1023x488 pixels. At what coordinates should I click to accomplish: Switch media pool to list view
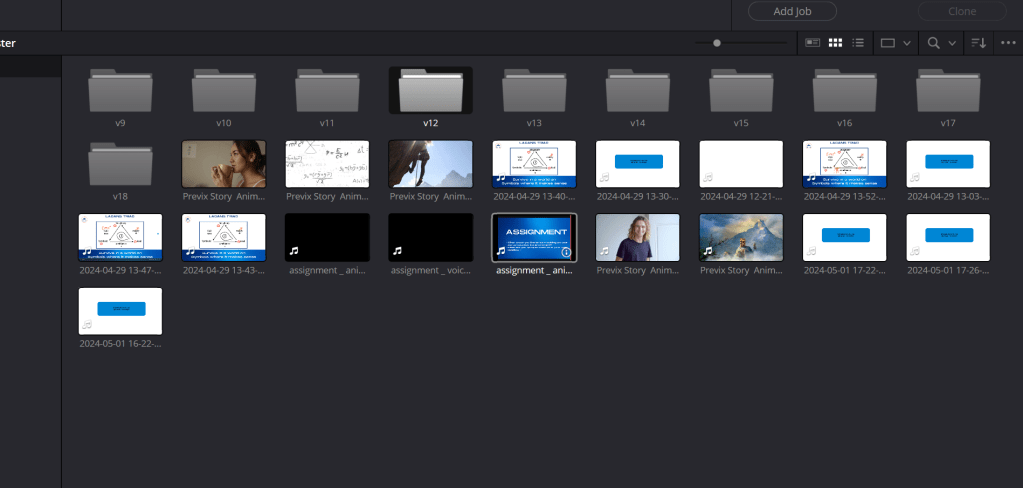point(858,43)
